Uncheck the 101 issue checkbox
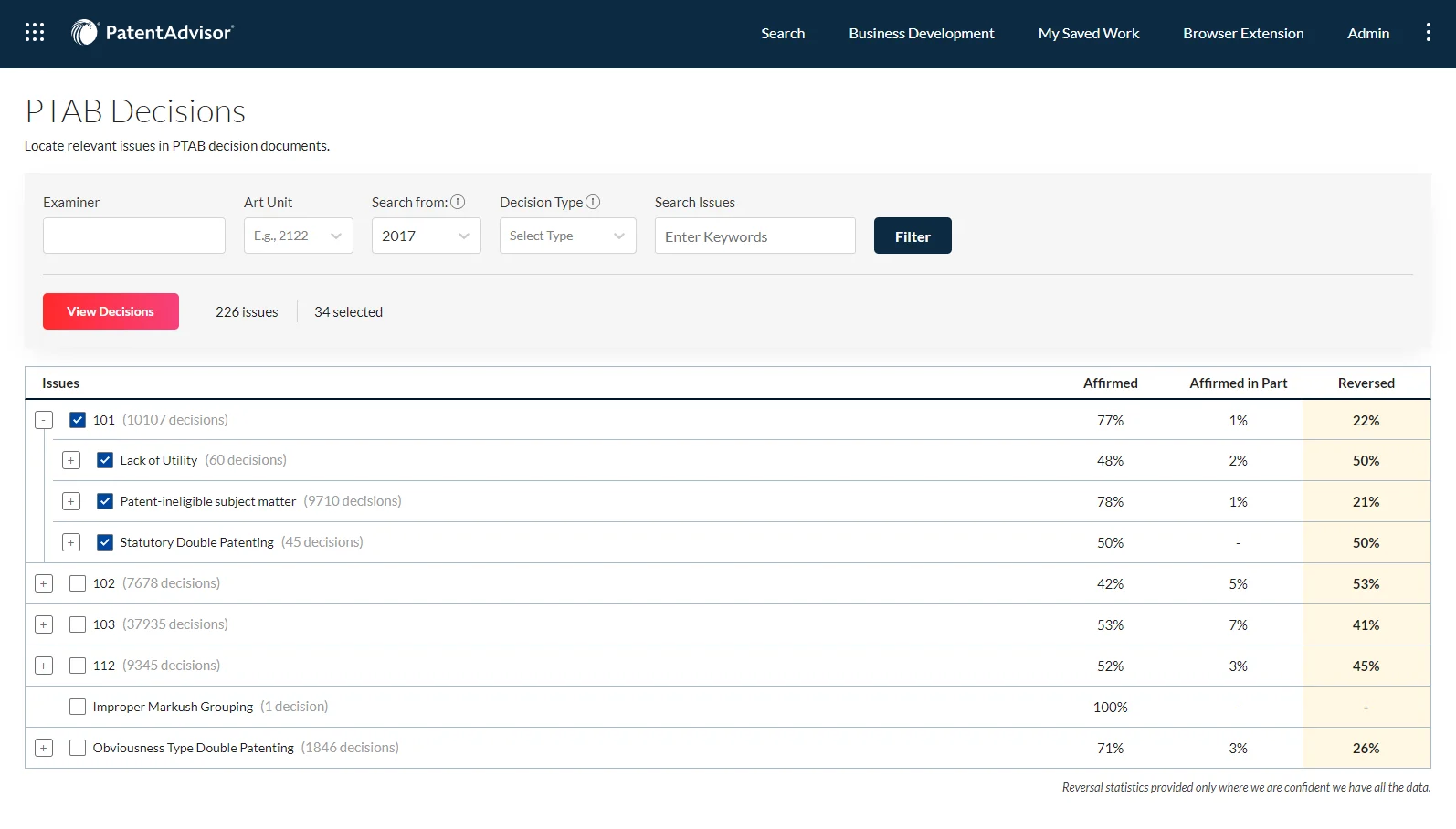 click(x=78, y=420)
